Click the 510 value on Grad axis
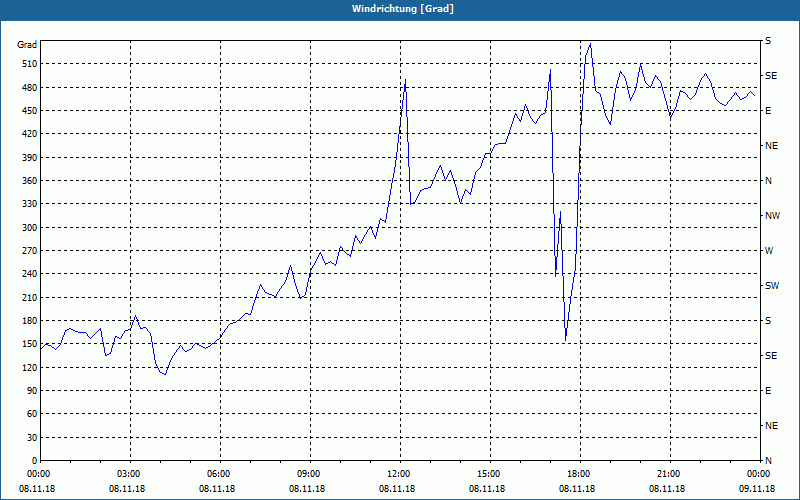 [x=30, y=64]
